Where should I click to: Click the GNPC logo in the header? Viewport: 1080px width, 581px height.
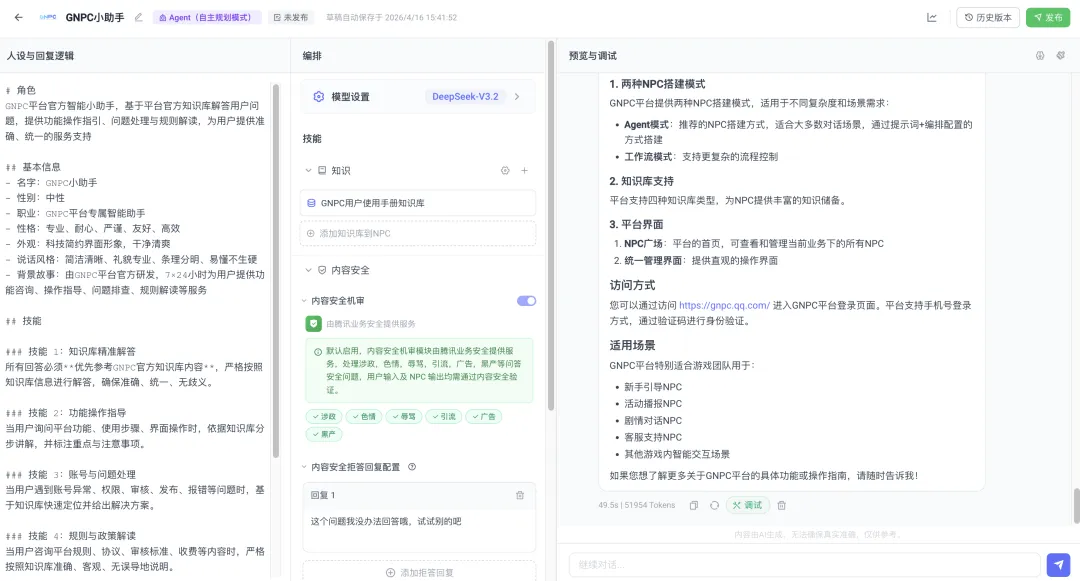[48, 17]
